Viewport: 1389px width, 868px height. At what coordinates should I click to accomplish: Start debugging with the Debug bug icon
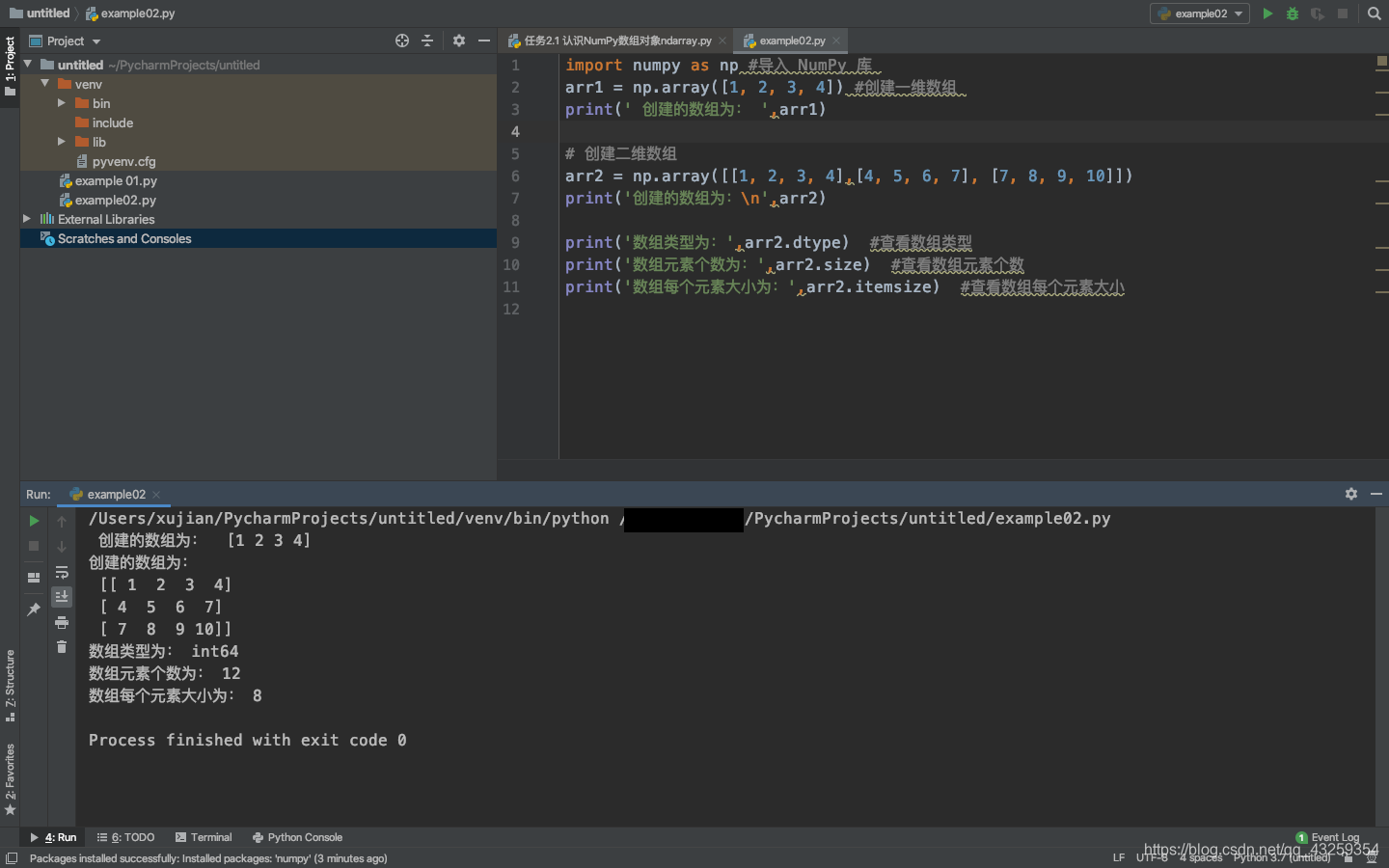coord(1292,13)
